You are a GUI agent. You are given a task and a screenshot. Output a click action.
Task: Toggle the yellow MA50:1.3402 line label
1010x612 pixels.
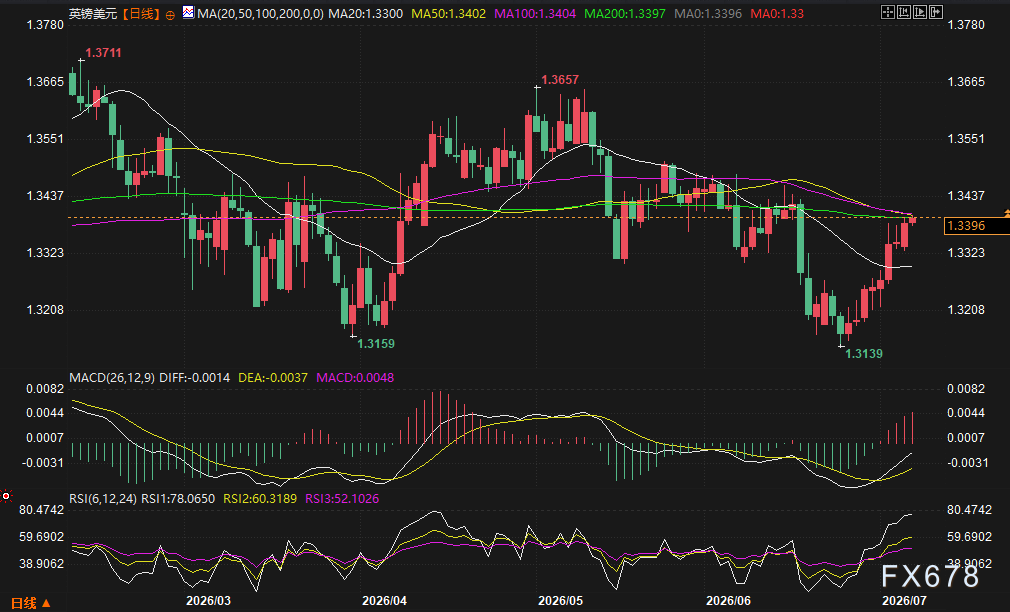tap(448, 14)
